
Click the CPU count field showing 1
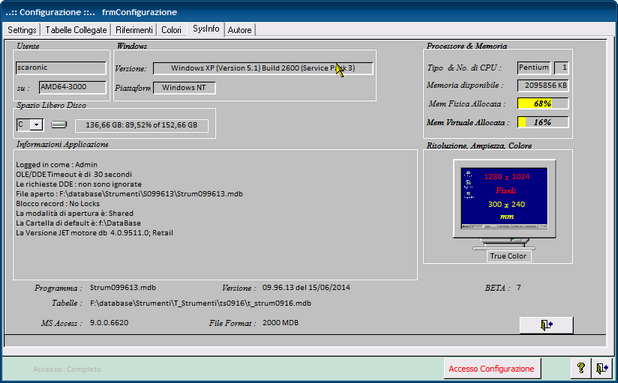pyautogui.click(x=561, y=67)
